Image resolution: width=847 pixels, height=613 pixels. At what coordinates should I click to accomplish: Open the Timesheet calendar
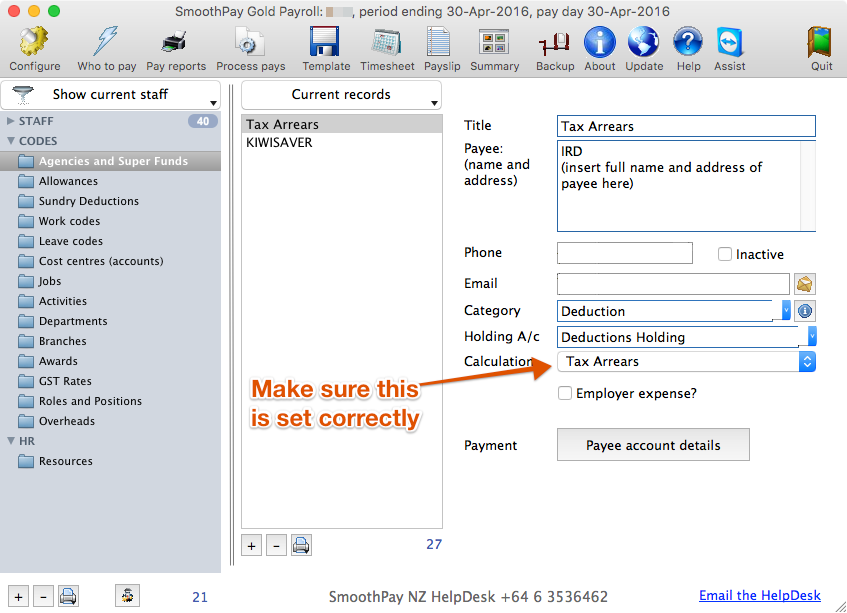coord(387,49)
